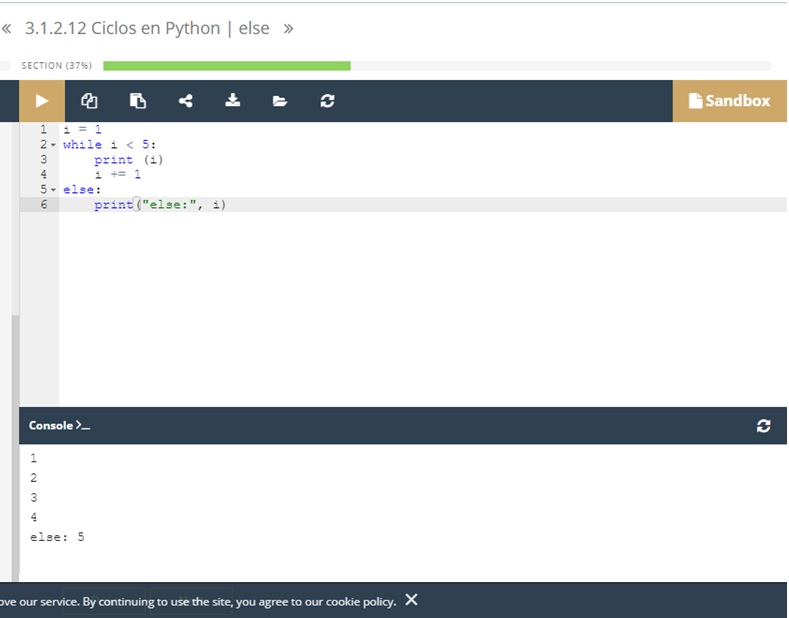Download the code file

[x=233, y=101]
